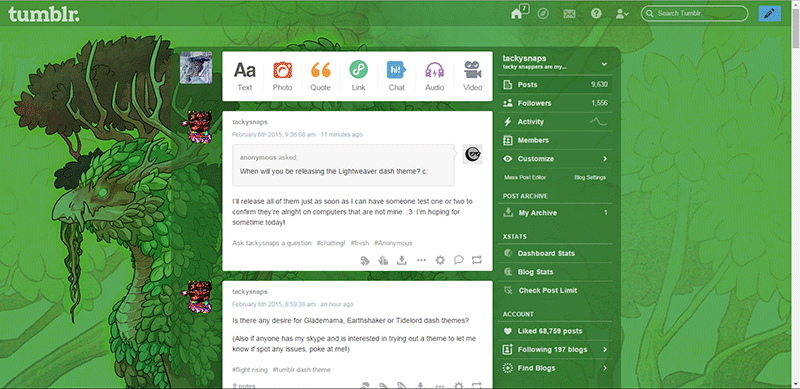This screenshot has height=389, width=800.
Task: Create a new Photo post
Action: [282, 76]
